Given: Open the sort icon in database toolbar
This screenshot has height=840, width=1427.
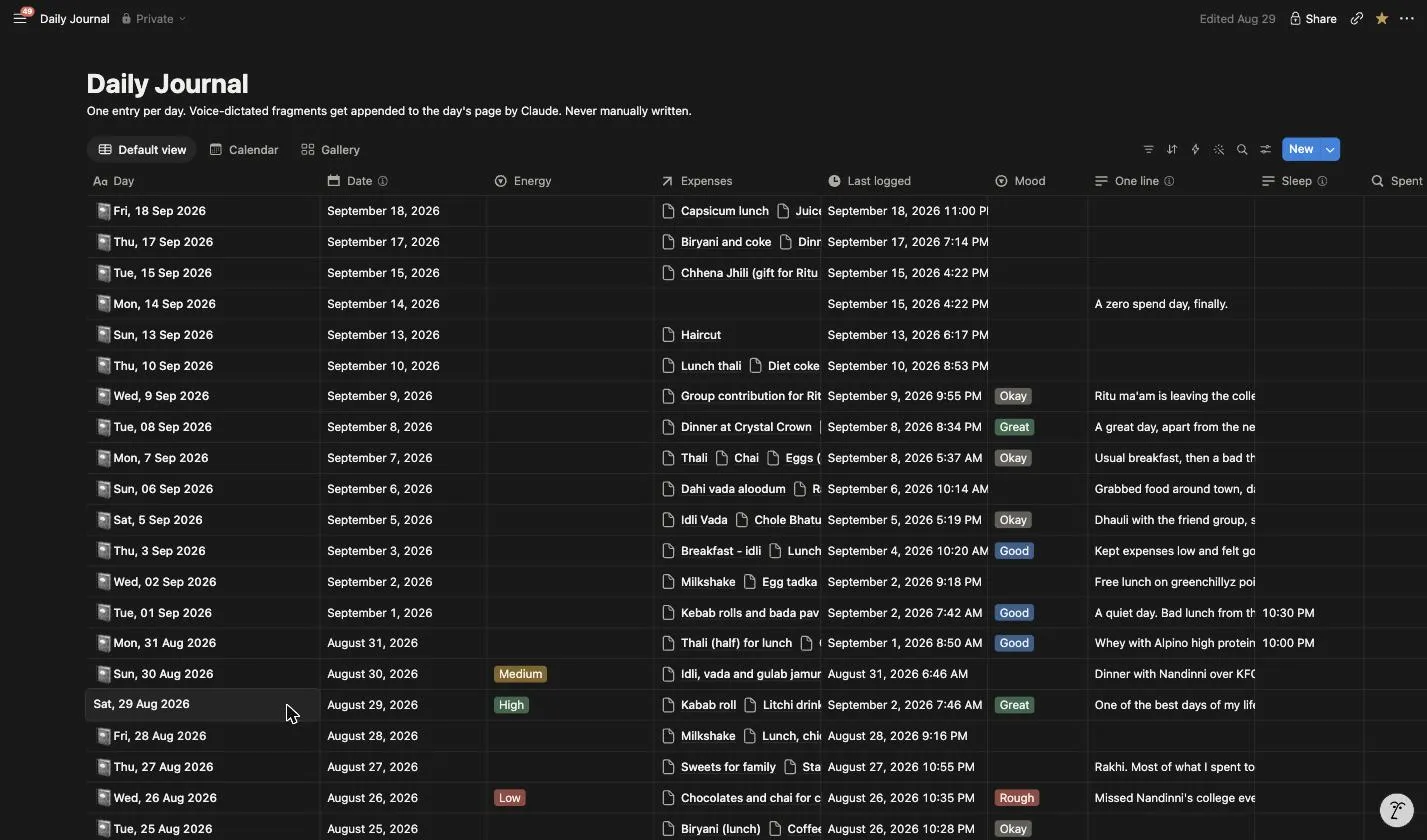Looking at the screenshot, I should click(1172, 149).
